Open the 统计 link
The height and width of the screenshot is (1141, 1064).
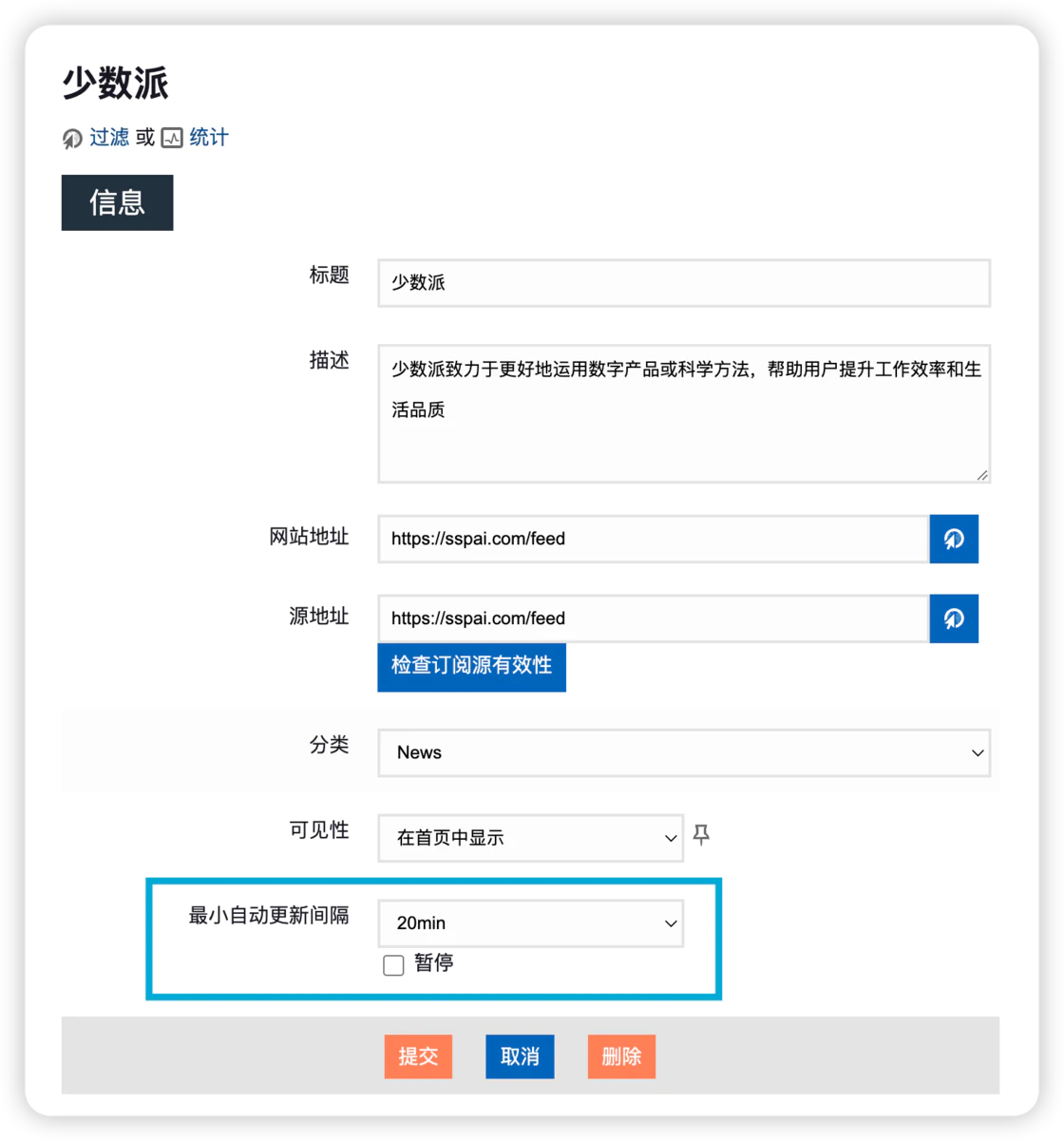tap(209, 138)
